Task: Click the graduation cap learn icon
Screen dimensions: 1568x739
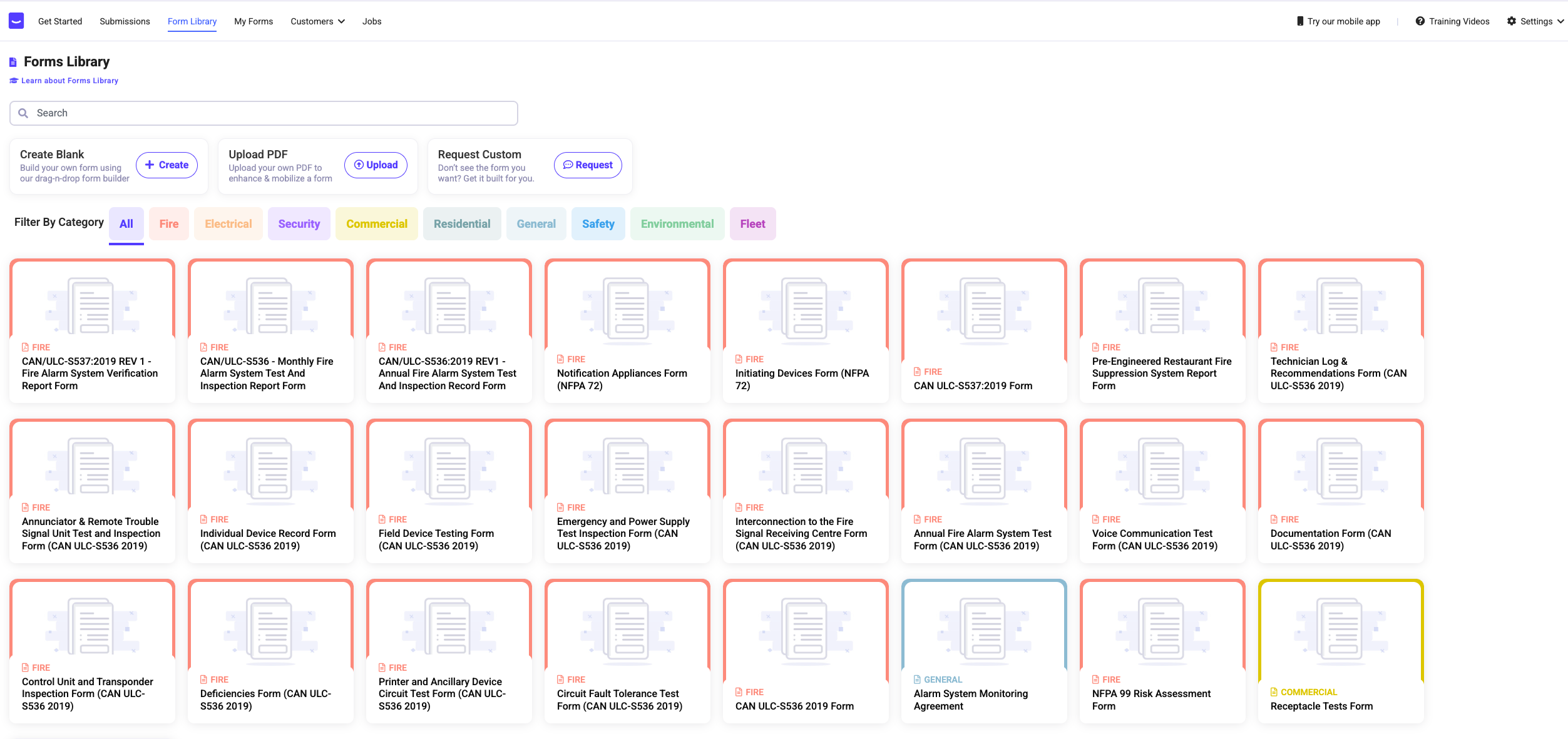Action: click(x=14, y=81)
